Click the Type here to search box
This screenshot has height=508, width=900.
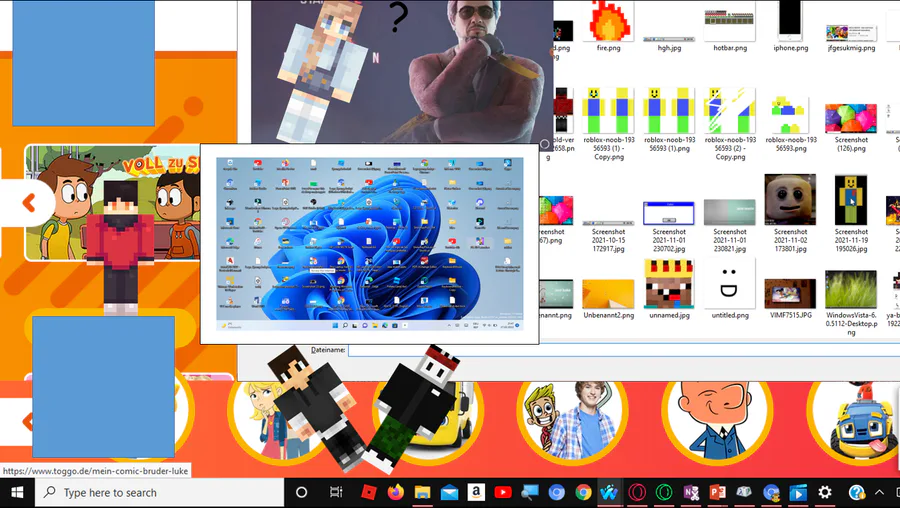tap(160, 493)
